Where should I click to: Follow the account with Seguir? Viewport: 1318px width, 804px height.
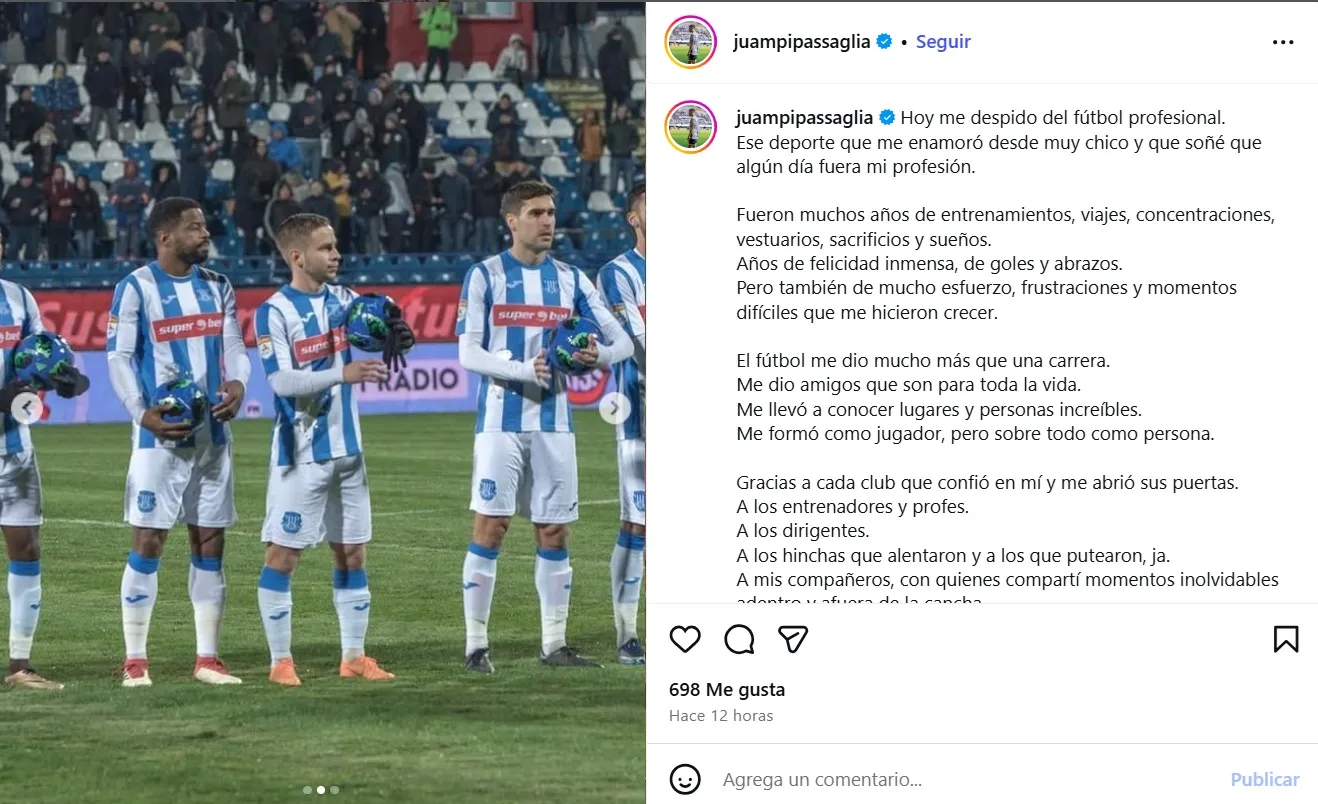click(x=943, y=42)
